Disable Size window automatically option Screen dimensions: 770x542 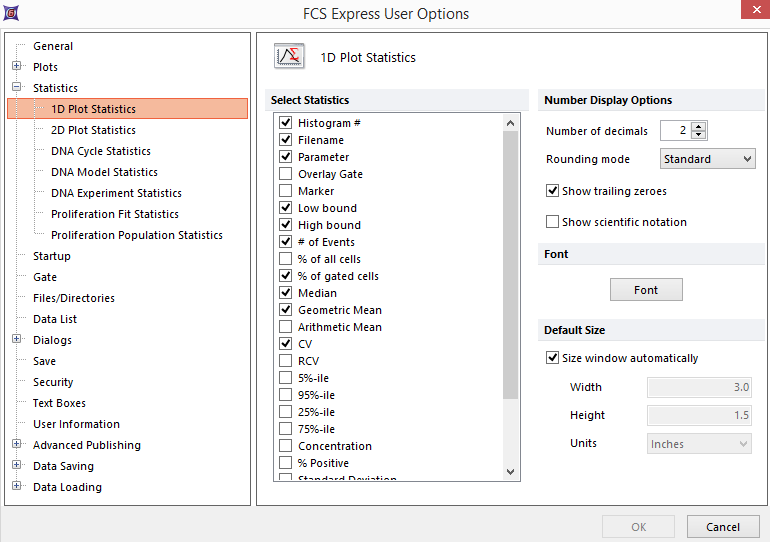pos(553,358)
